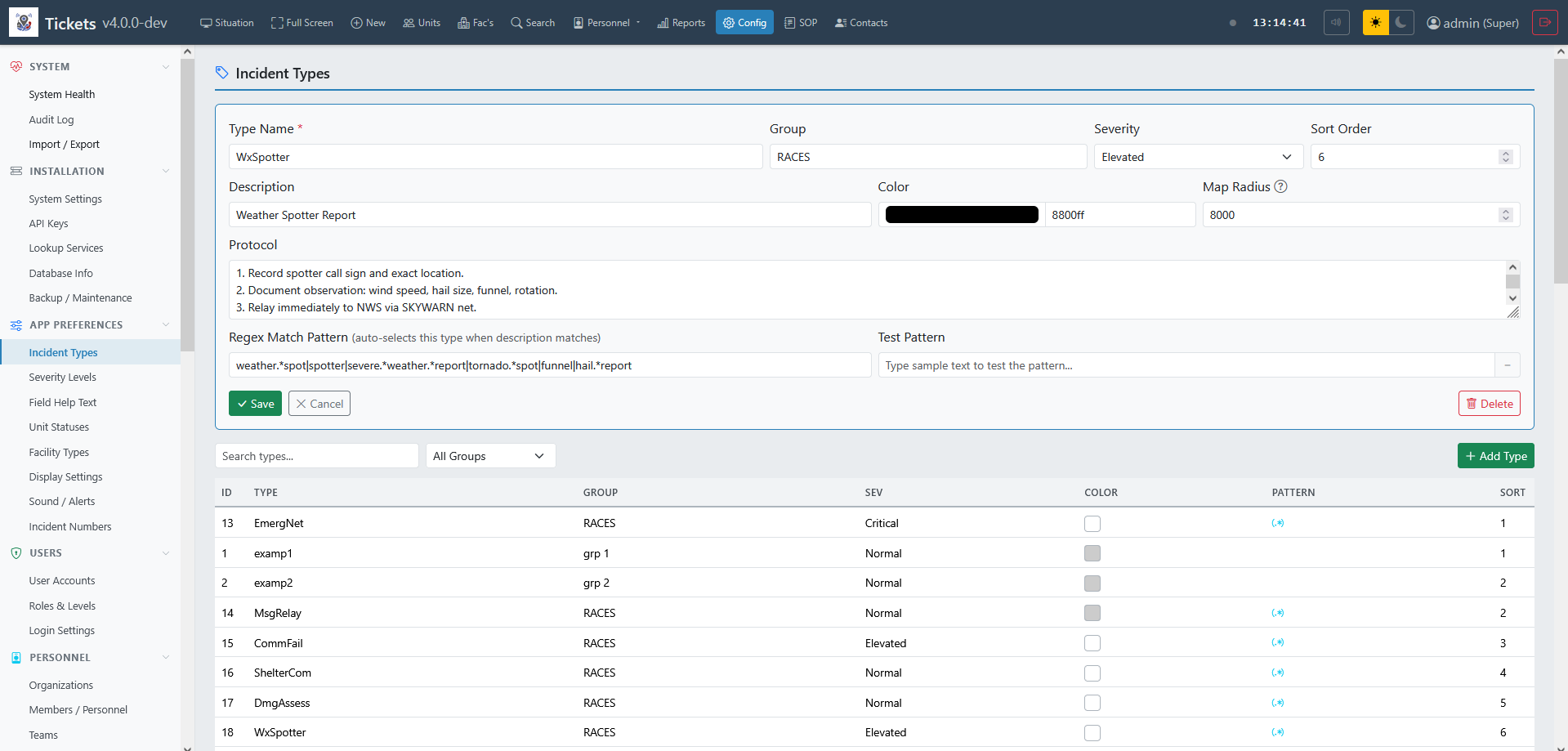This screenshot has width=1568, height=751.
Task: Click the Tickets app logo
Action: click(24, 22)
